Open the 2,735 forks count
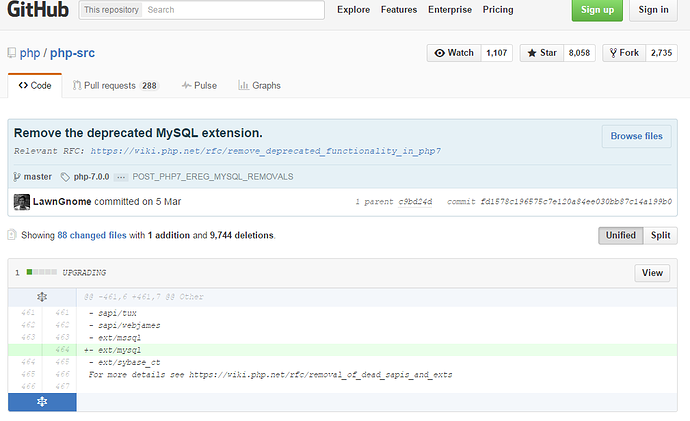The image size is (690, 421). point(661,53)
